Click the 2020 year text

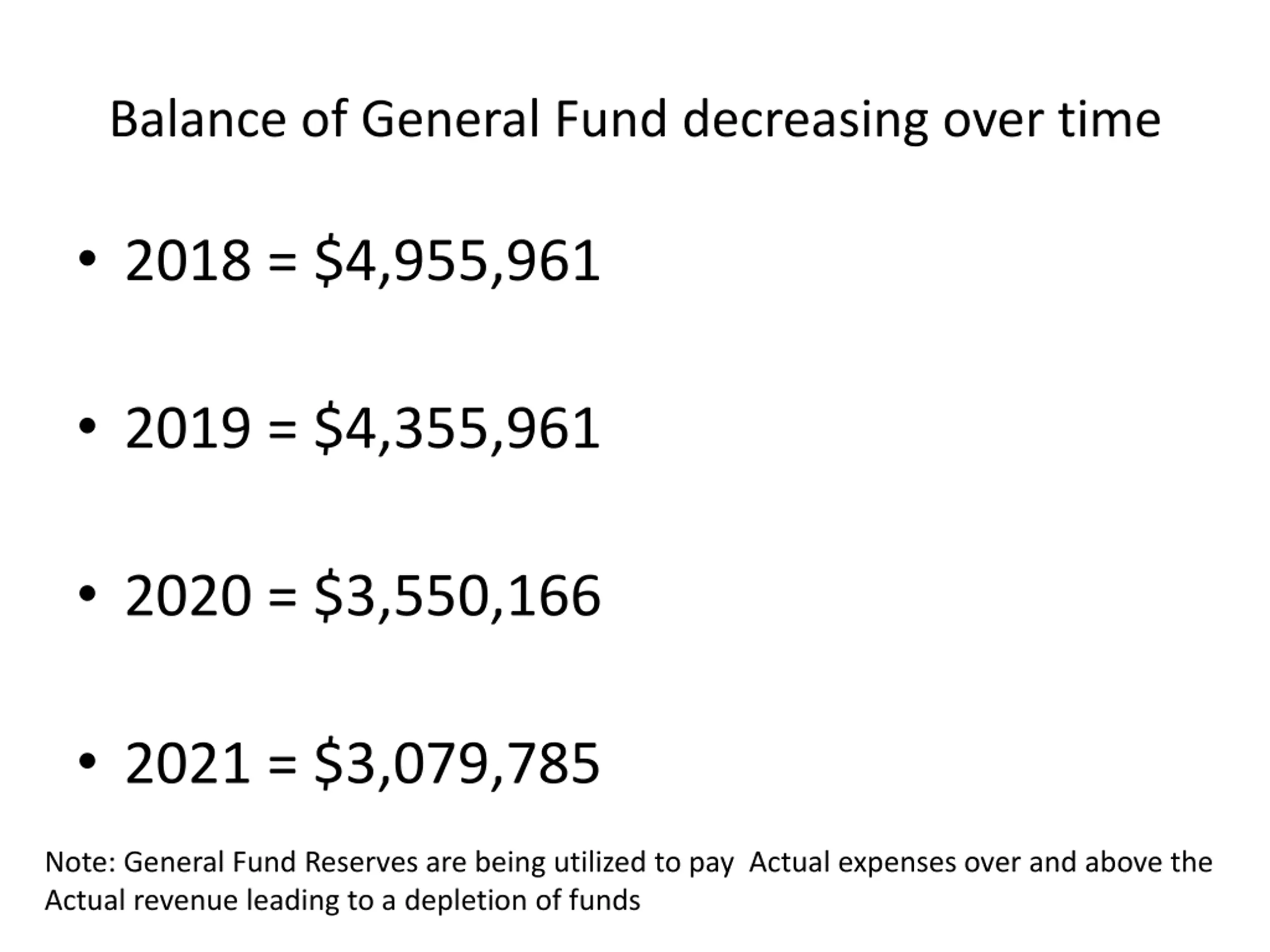[x=189, y=595]
